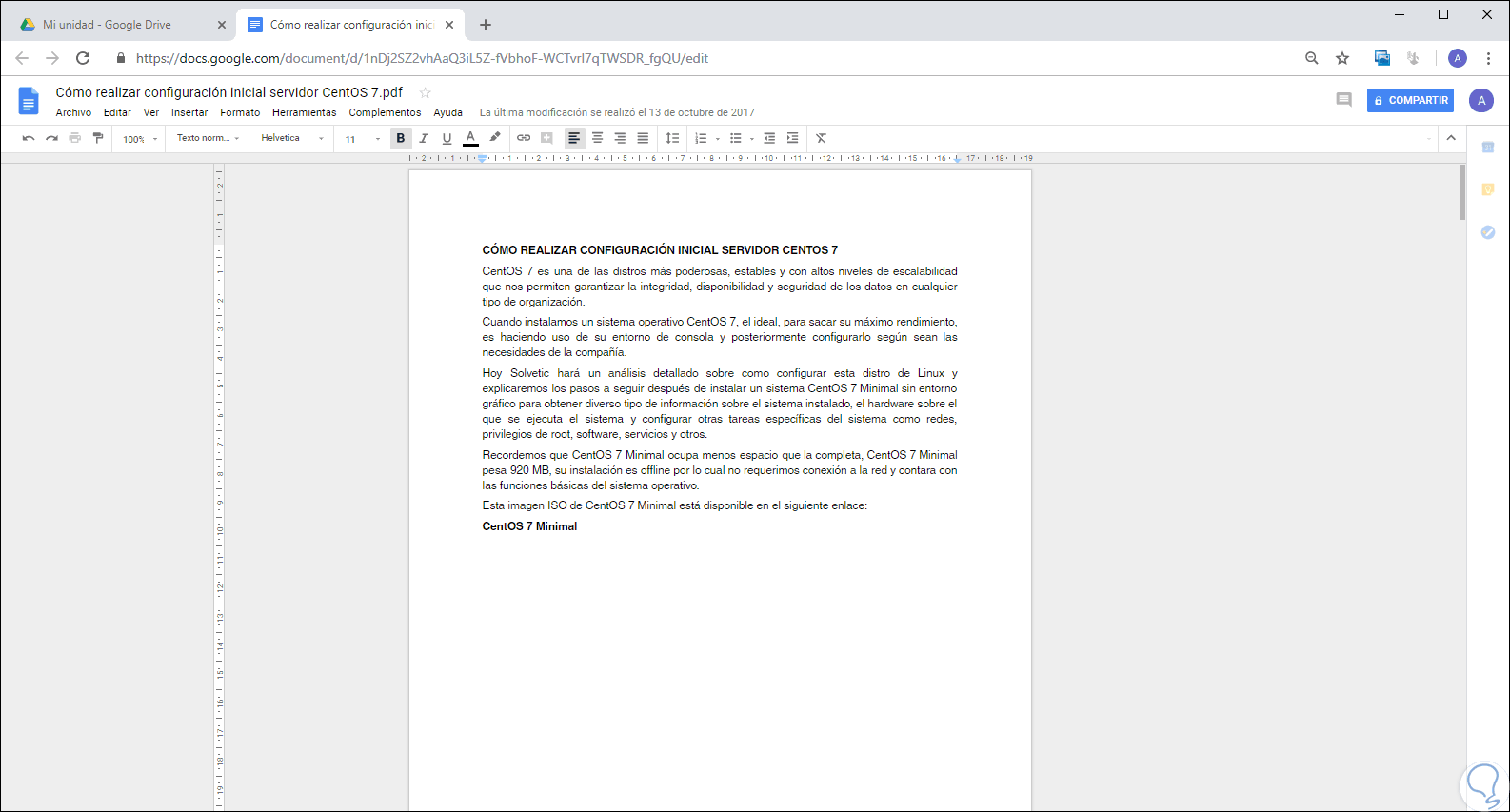This screenshot has width=1510, height=812.
Task: Toggle underline formatting
Action: click(447, 138)
